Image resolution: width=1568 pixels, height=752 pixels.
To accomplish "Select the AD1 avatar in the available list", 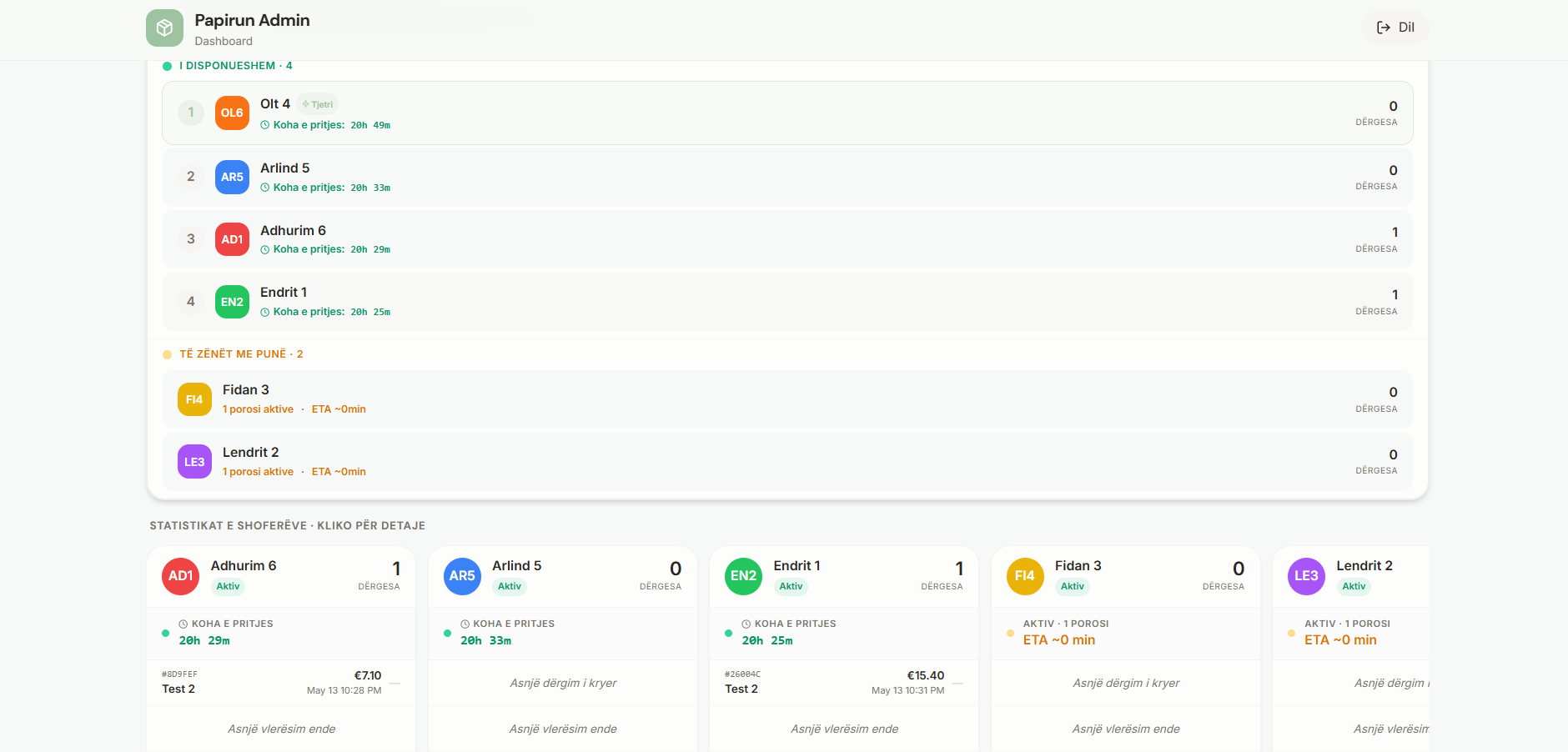I will 232,239.
